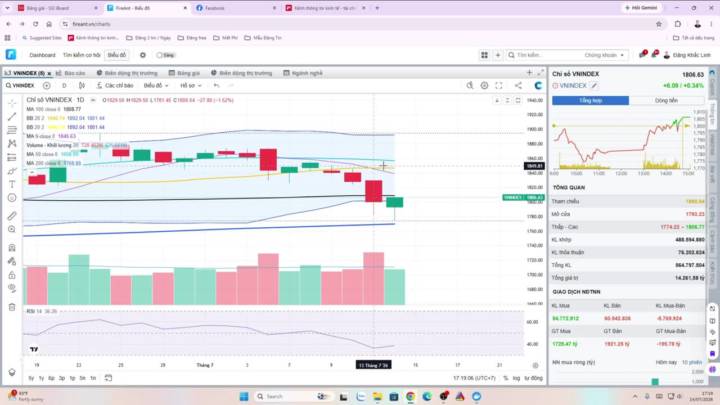Expand the Hồ sơ dropdown
This screenshot has height=405, width=720.
191,85
